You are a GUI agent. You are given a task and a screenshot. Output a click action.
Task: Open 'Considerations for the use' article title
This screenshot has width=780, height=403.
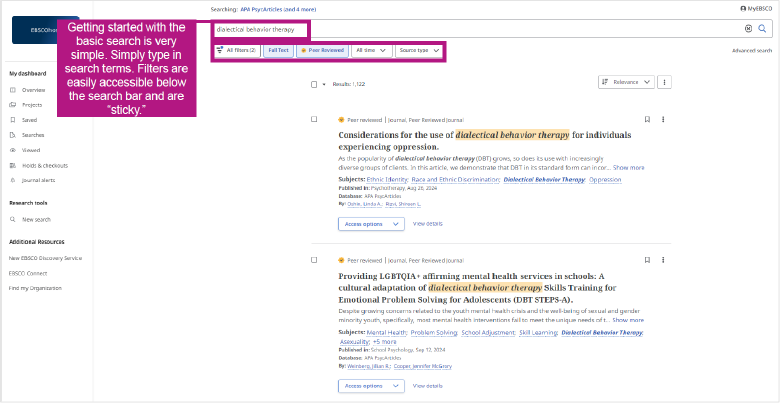(x=485, y=141)
